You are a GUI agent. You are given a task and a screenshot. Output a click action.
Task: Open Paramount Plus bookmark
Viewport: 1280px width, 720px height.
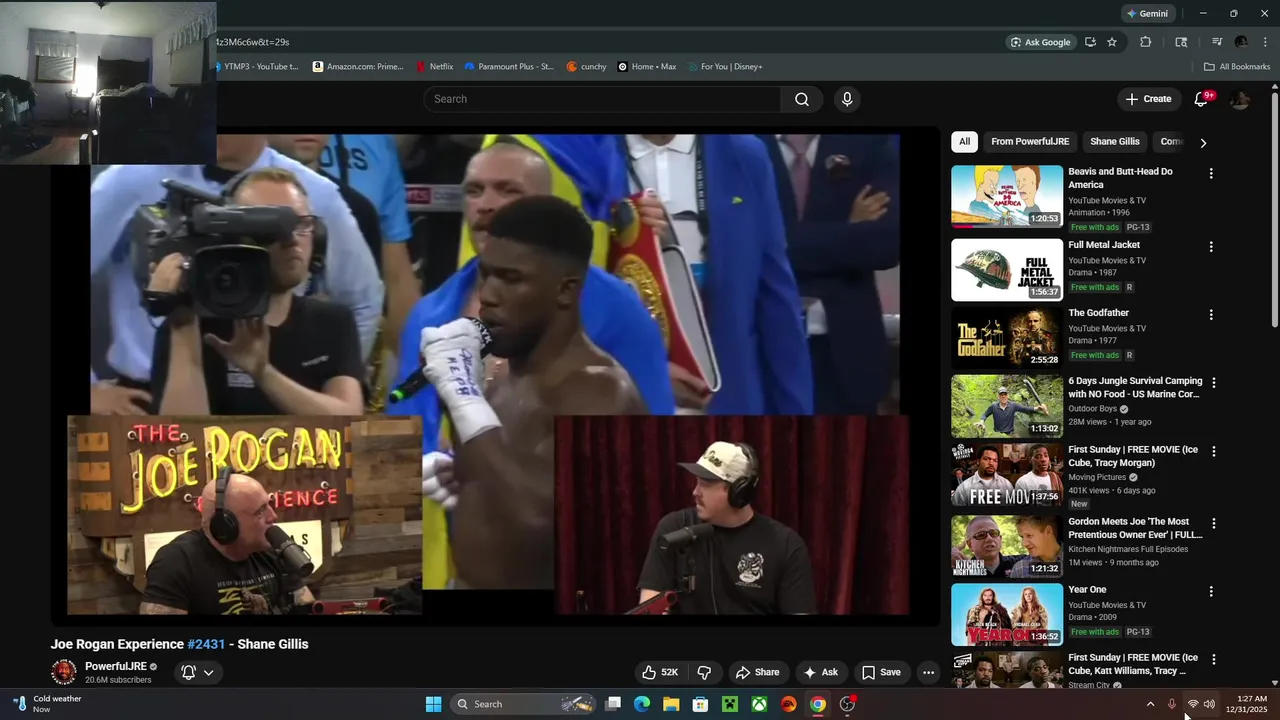[x=509, y=67]
